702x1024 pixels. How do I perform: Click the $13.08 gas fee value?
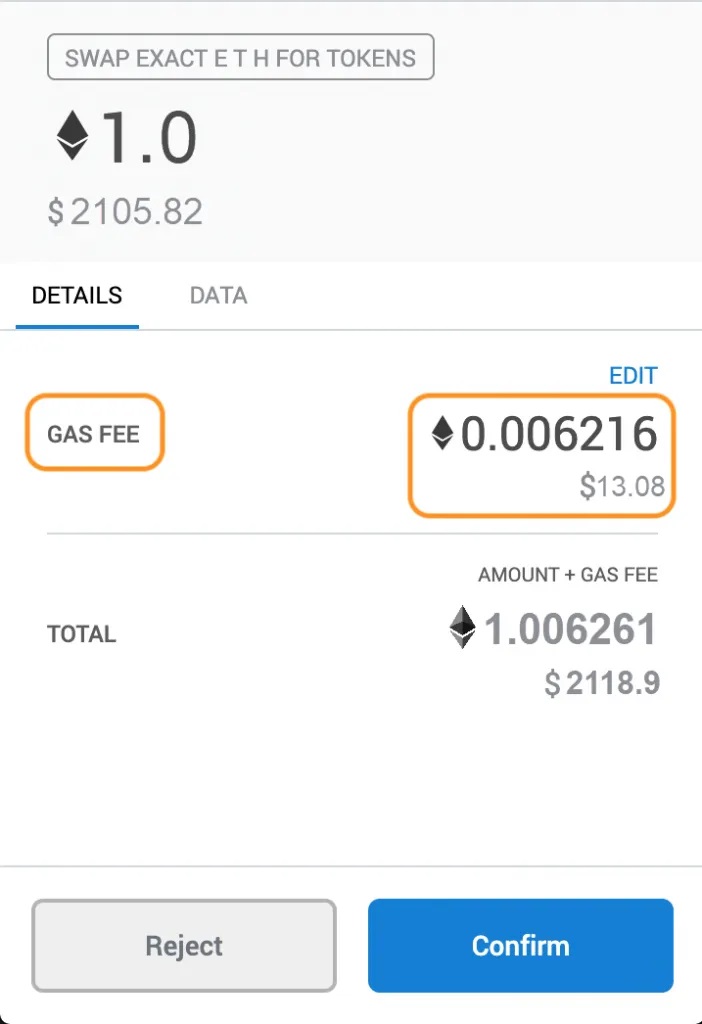[x=622, y=486]
